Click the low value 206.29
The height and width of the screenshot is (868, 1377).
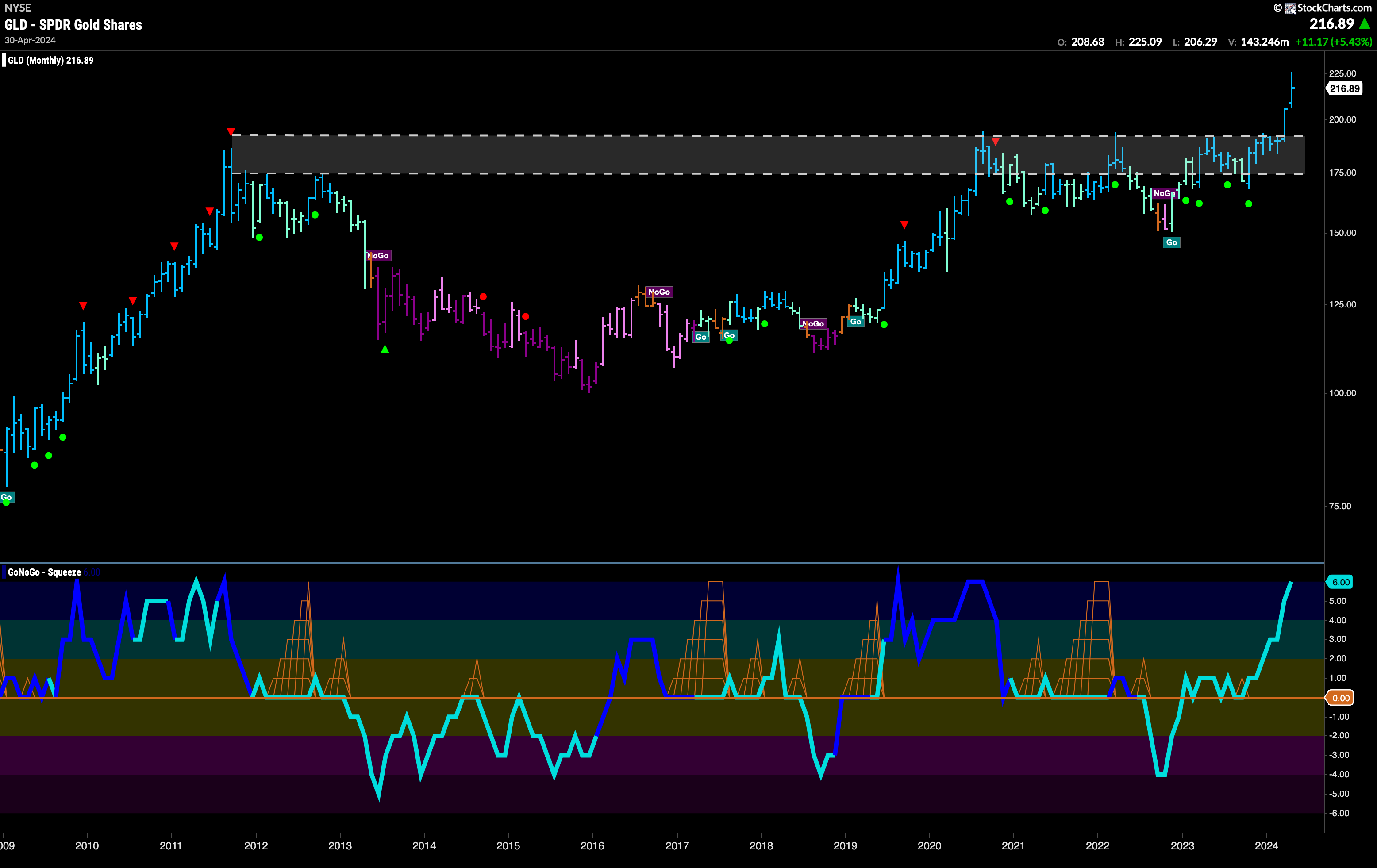click(1200, 42)
